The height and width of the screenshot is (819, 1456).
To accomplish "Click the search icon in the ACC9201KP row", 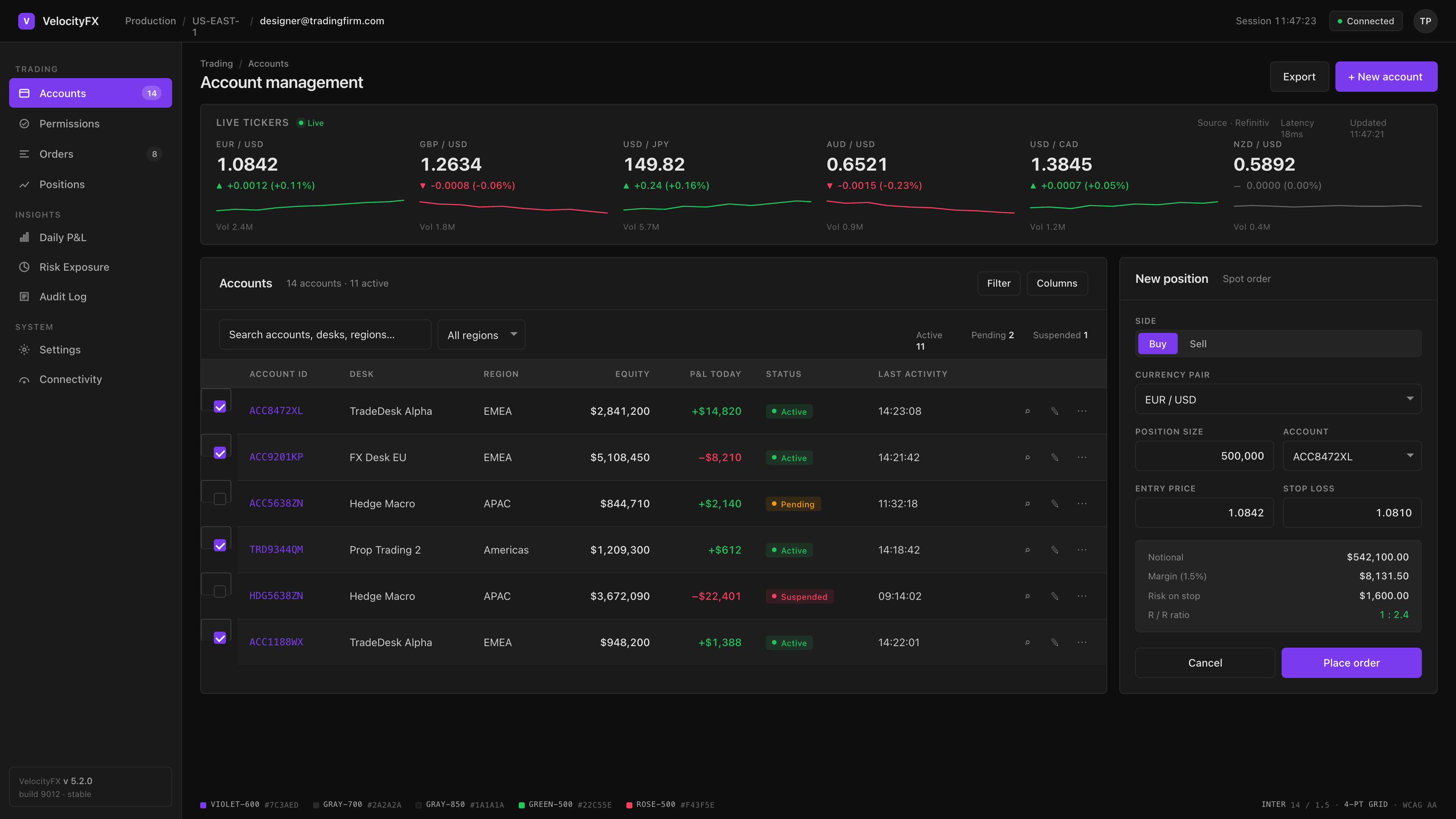I will pos(1028,457).
